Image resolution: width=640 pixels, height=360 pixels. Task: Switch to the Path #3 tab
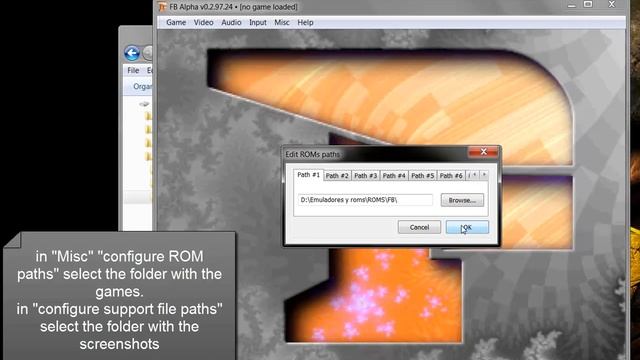[365, 176]
